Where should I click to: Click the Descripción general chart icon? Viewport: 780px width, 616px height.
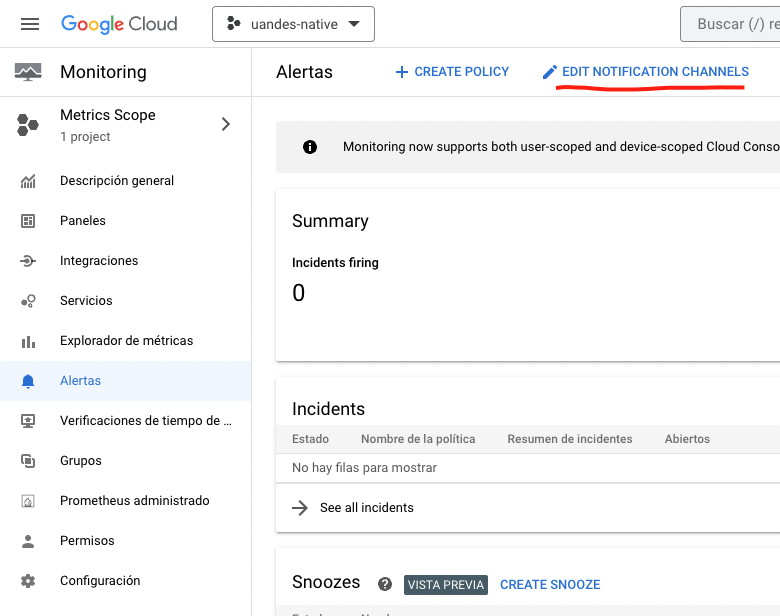pyautogui.click(x=28, y=181)
